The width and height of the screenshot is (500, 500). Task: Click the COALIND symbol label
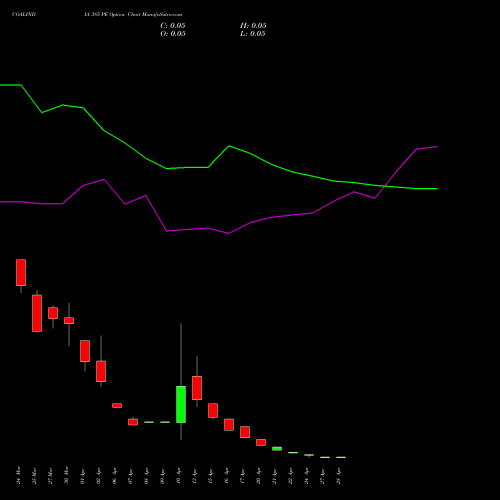[24, 15]
